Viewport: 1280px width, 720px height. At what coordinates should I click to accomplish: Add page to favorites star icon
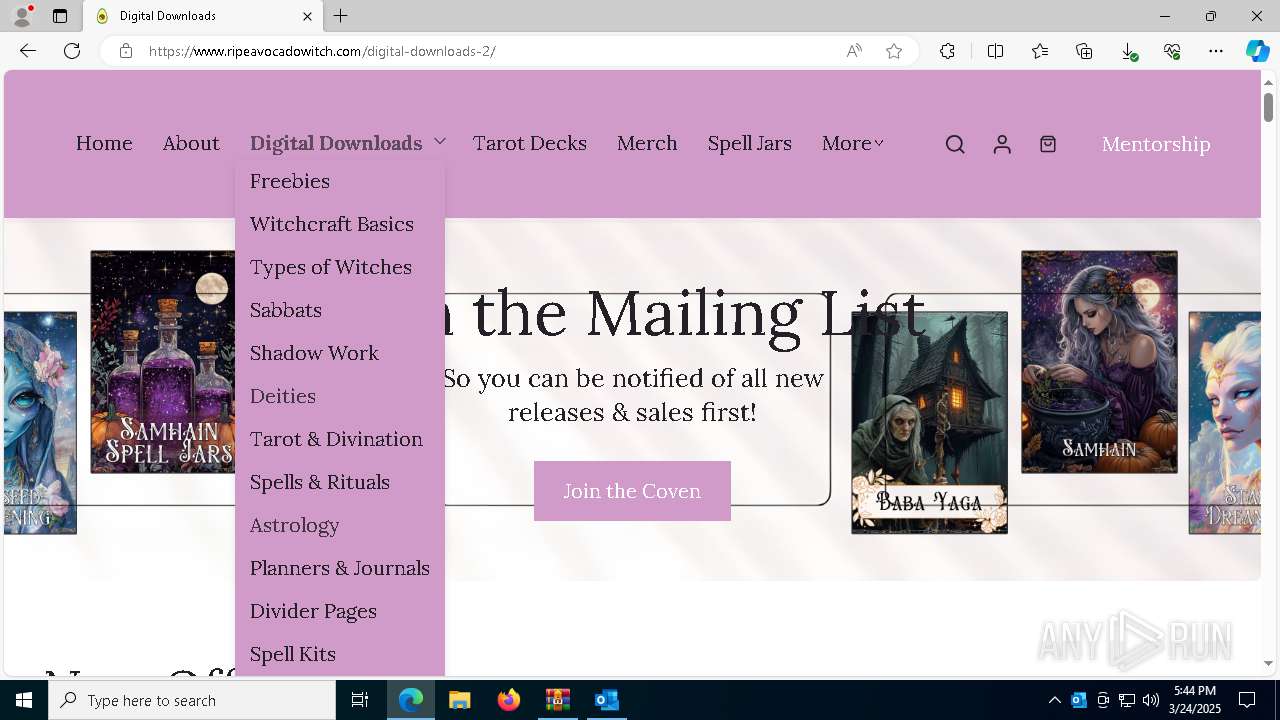[894, 51]
